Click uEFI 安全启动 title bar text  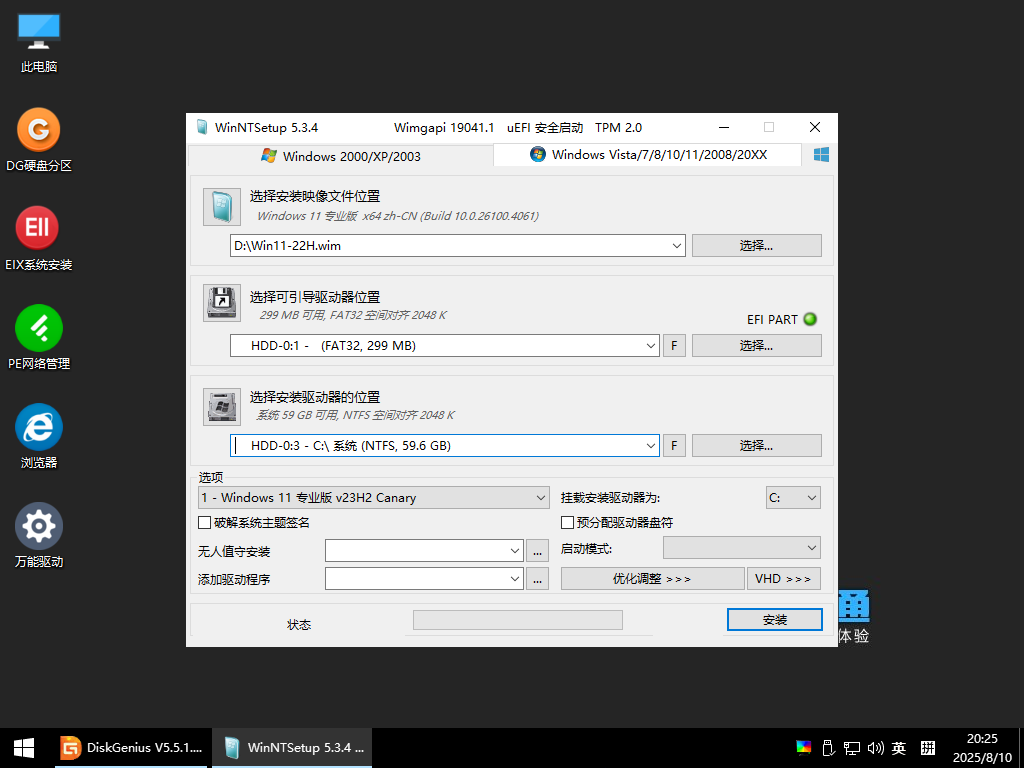pos(545,127)
